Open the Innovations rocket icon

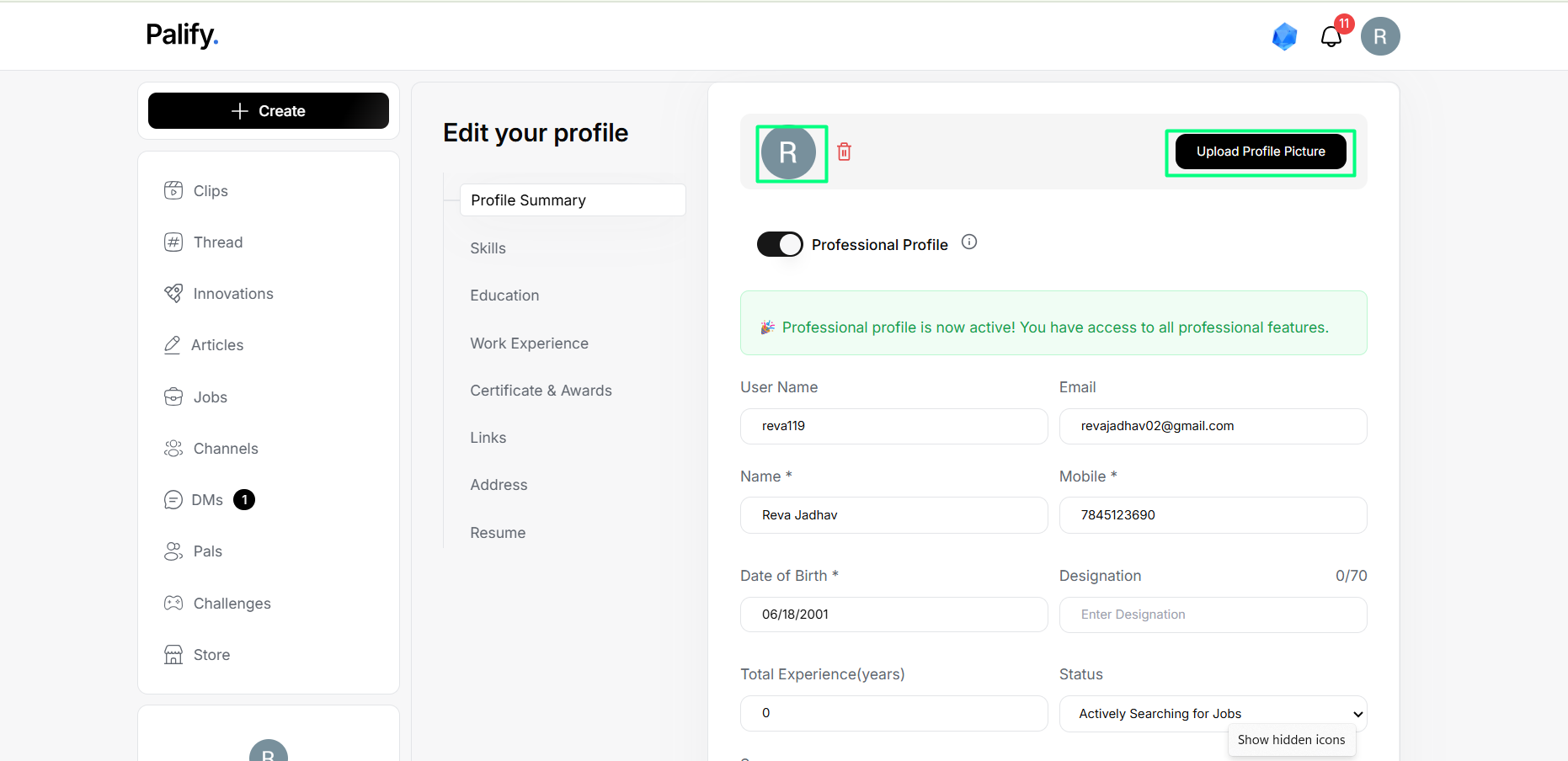coord(173,293)
